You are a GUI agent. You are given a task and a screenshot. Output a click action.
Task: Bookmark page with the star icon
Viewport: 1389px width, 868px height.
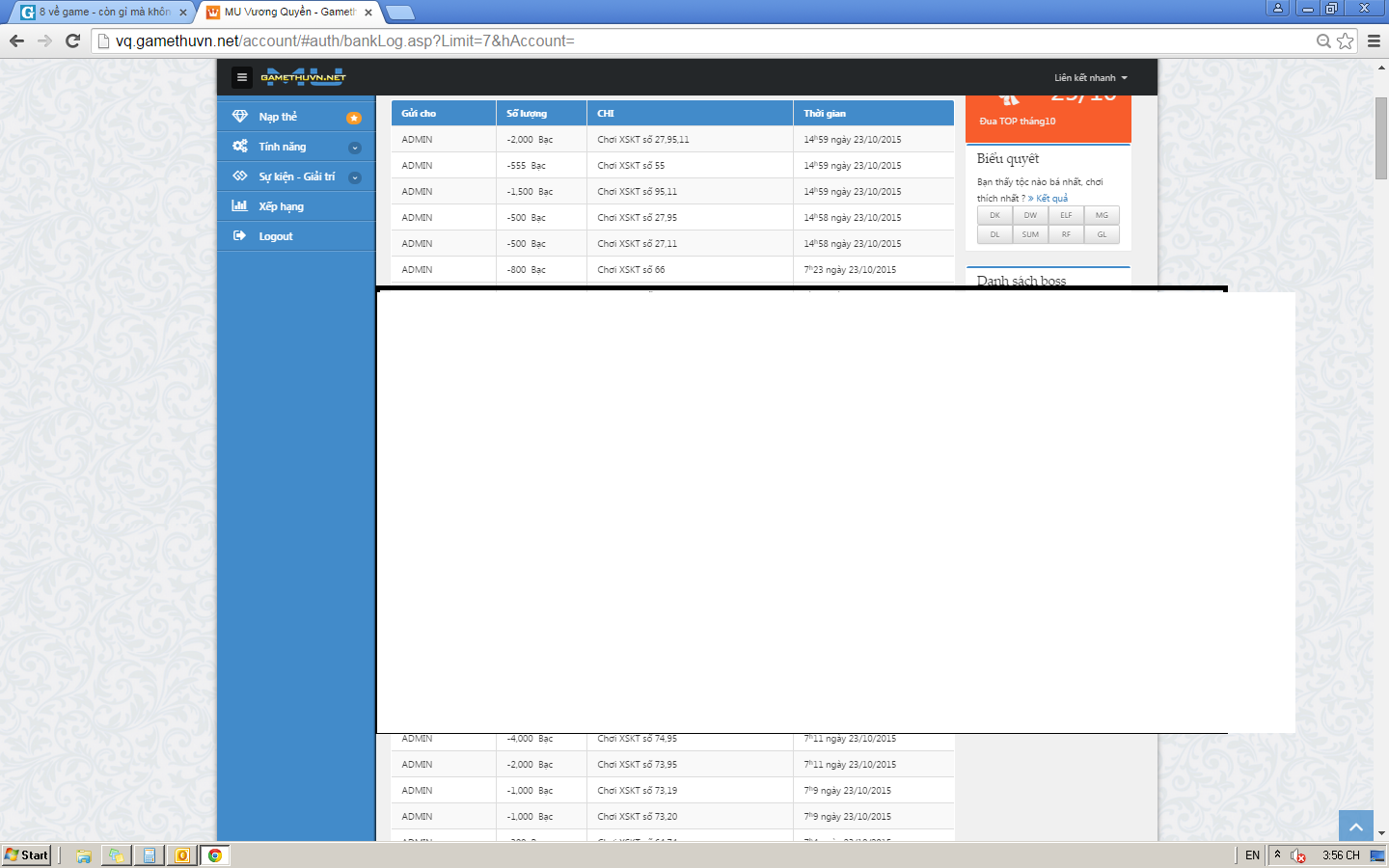(1346, 41)
